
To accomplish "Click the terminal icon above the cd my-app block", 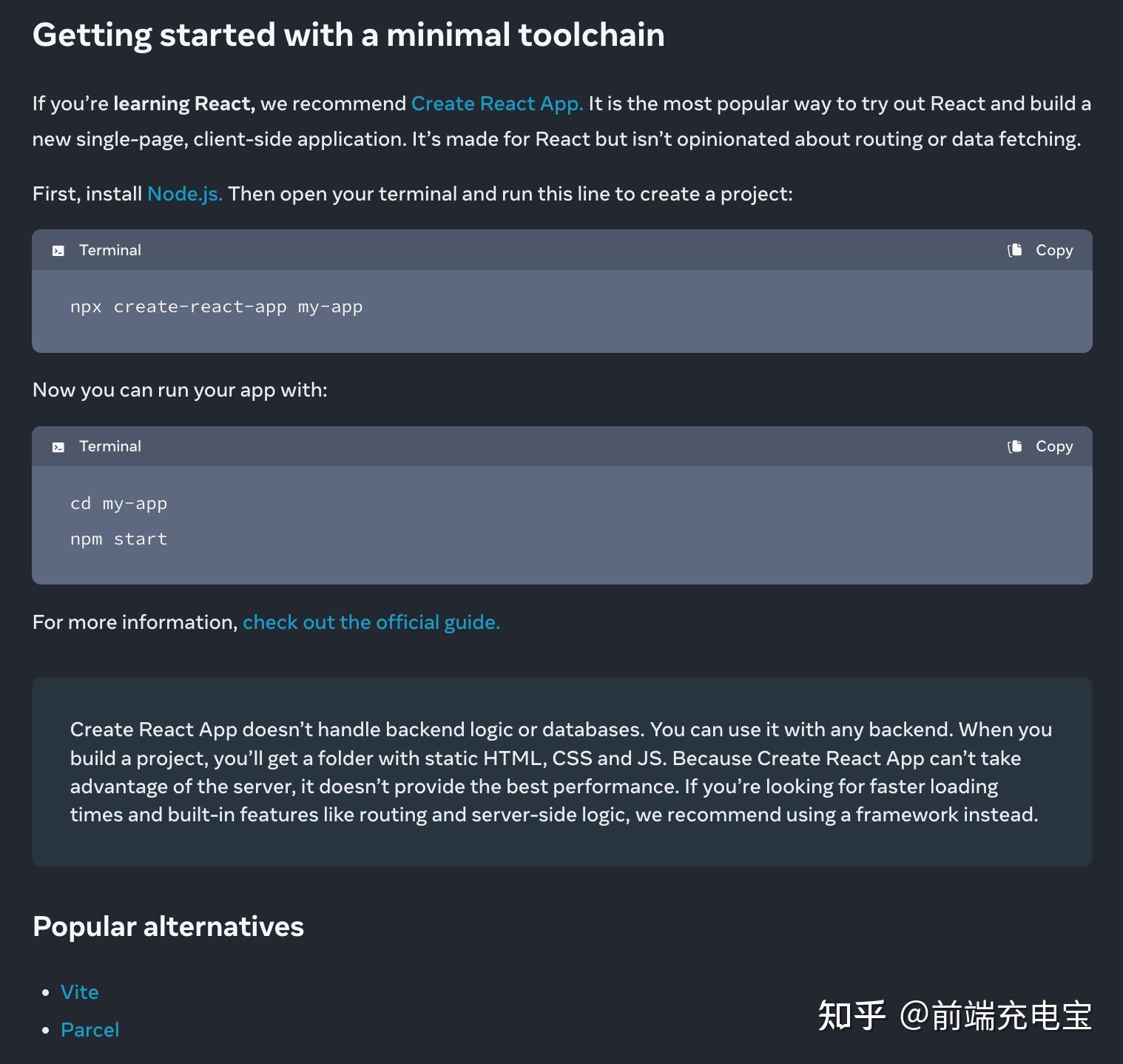I will click(x=58, y=447).
